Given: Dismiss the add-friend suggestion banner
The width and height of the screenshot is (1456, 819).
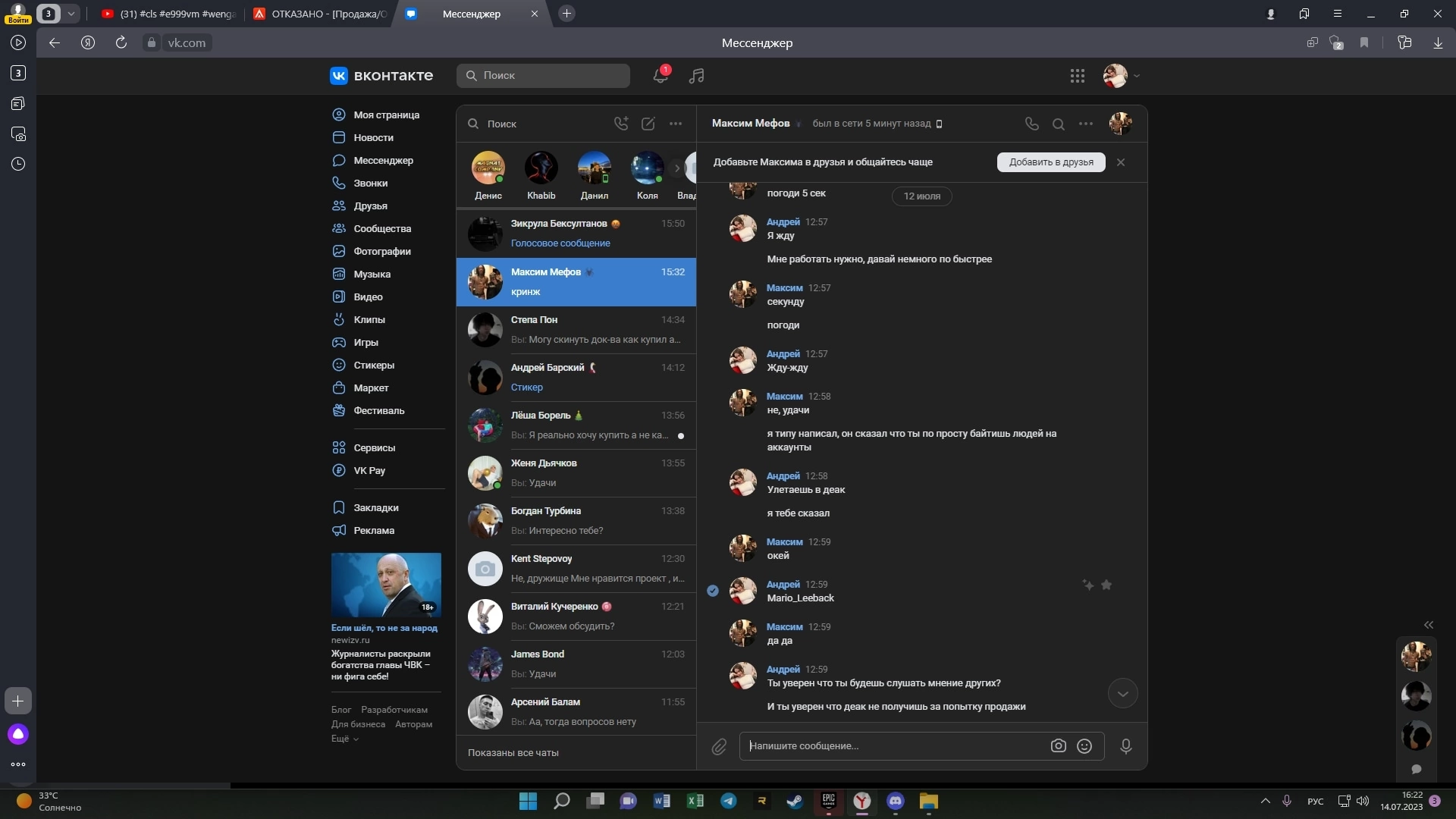Looking at the screenshot, I should 1121,162.
